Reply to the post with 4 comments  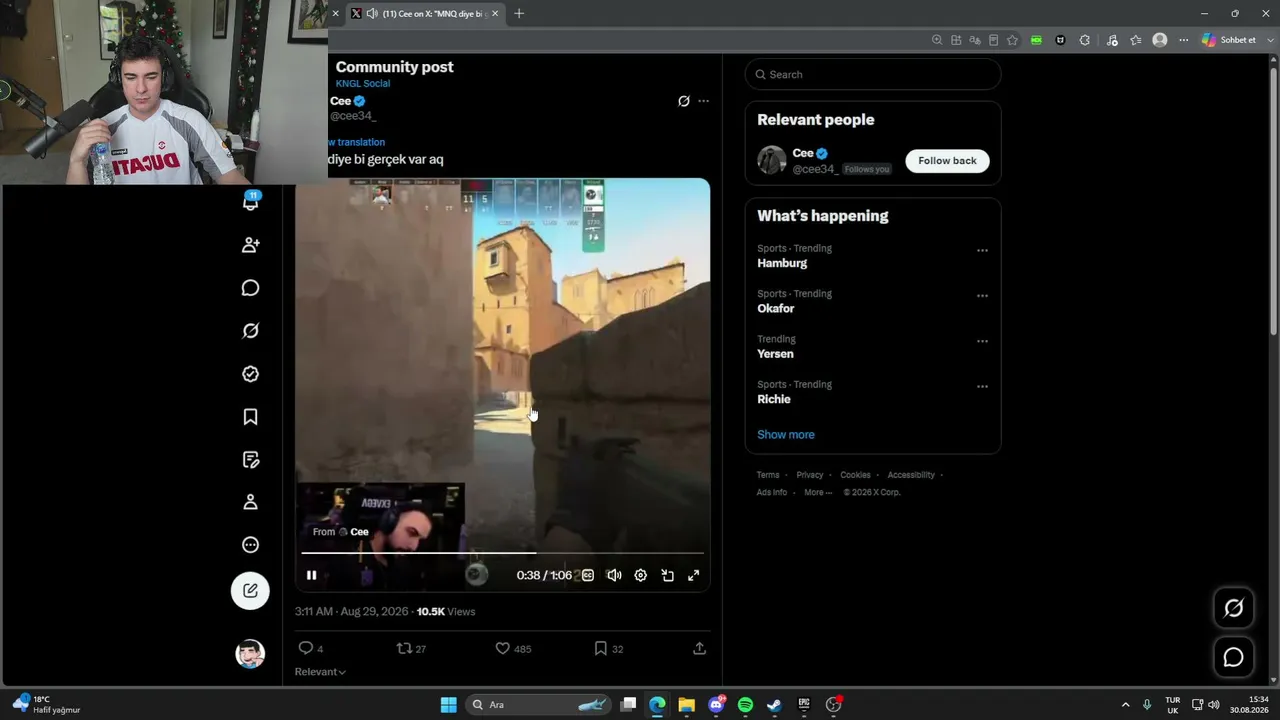(x=311, y=648)
